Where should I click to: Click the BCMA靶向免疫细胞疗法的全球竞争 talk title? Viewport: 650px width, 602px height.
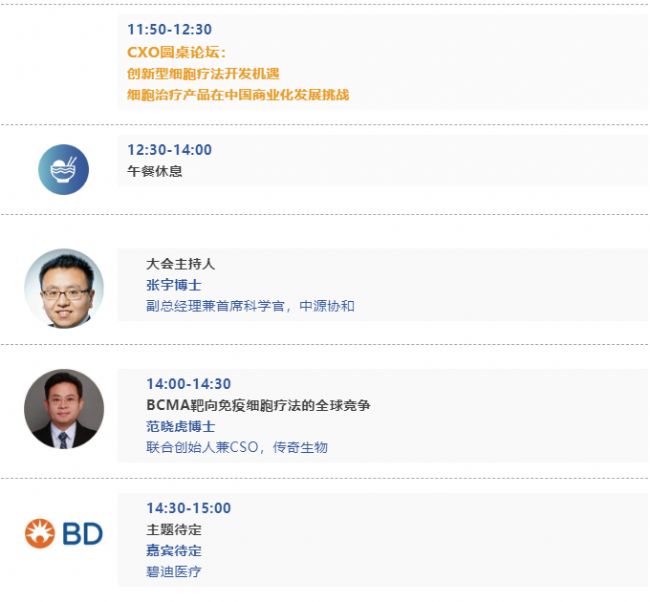(258, 405)
